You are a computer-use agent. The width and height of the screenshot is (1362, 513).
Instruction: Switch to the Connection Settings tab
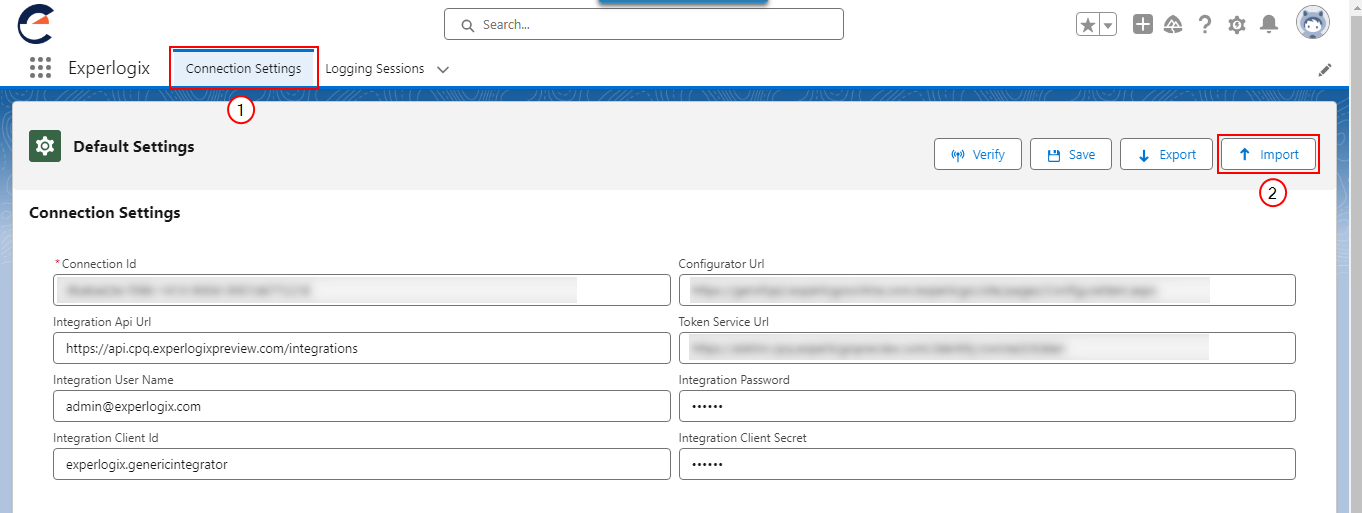click(x=243, y=68)
